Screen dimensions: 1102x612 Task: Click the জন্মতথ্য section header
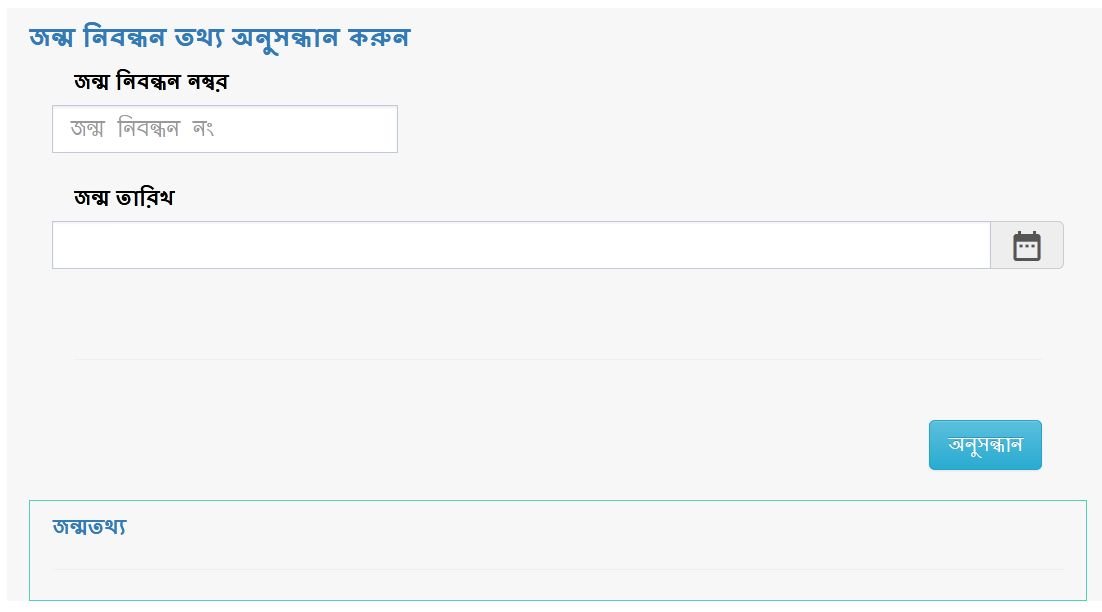pyautogui.click(x=88, y=526)
